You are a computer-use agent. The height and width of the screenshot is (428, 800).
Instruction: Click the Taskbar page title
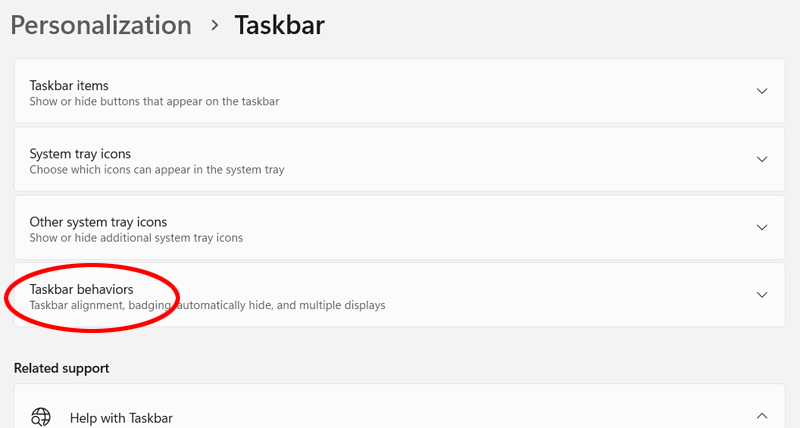coord(279,25)
